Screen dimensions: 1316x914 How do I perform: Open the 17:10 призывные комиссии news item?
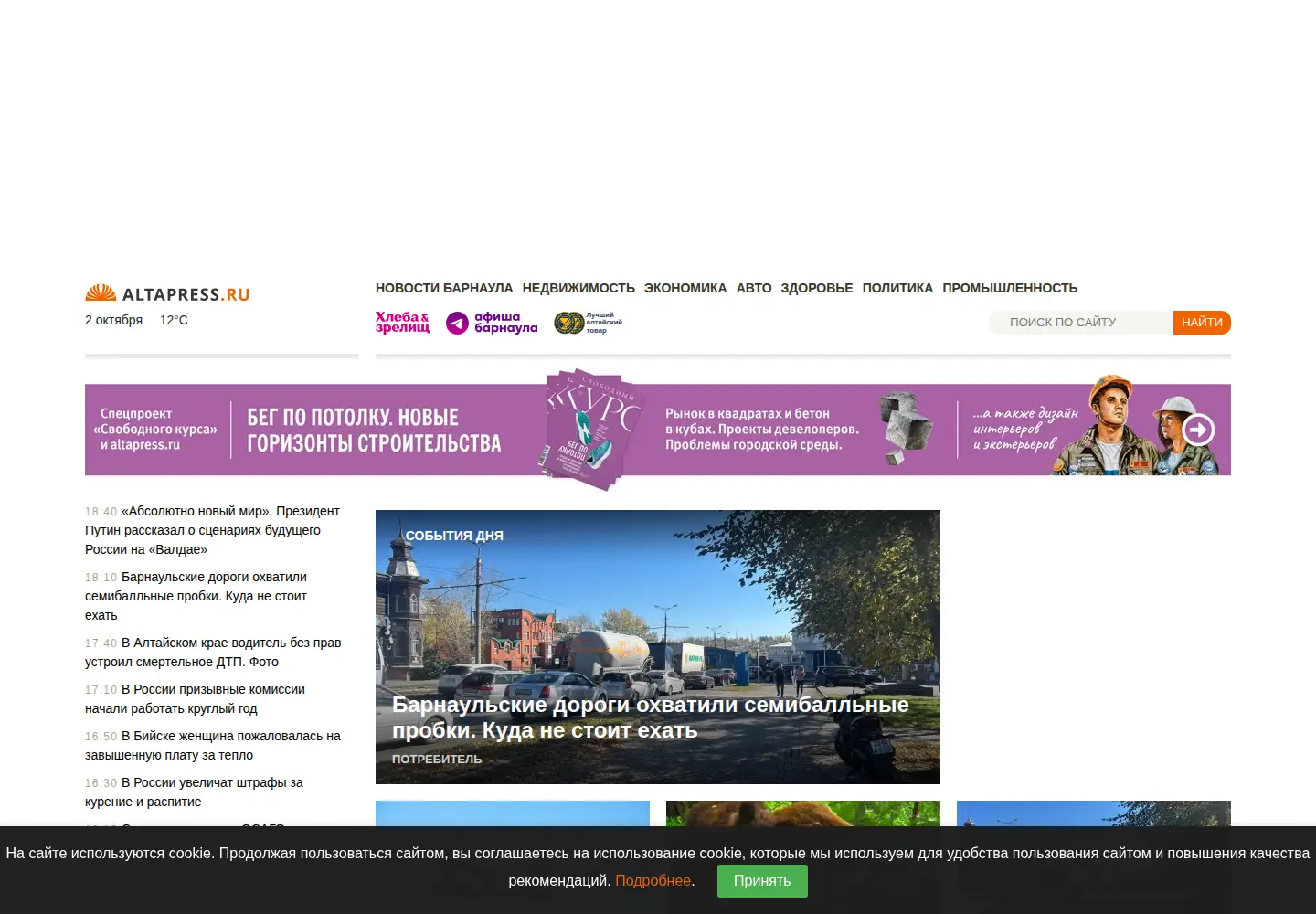pos(196,699)
